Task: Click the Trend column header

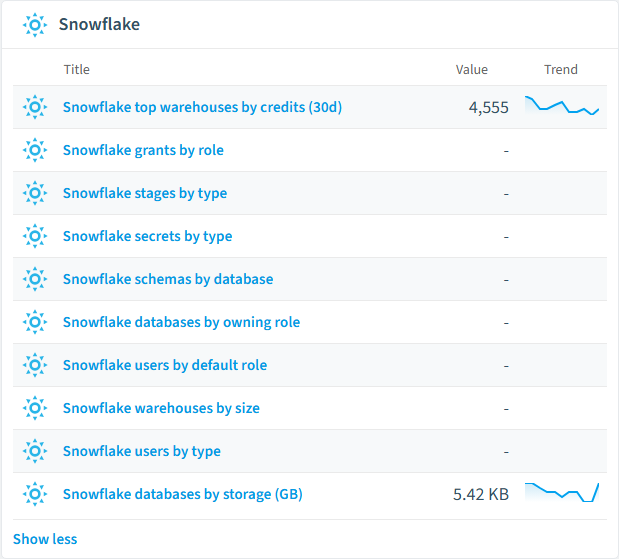Action: pyautogui.click(x=561, y=69)
